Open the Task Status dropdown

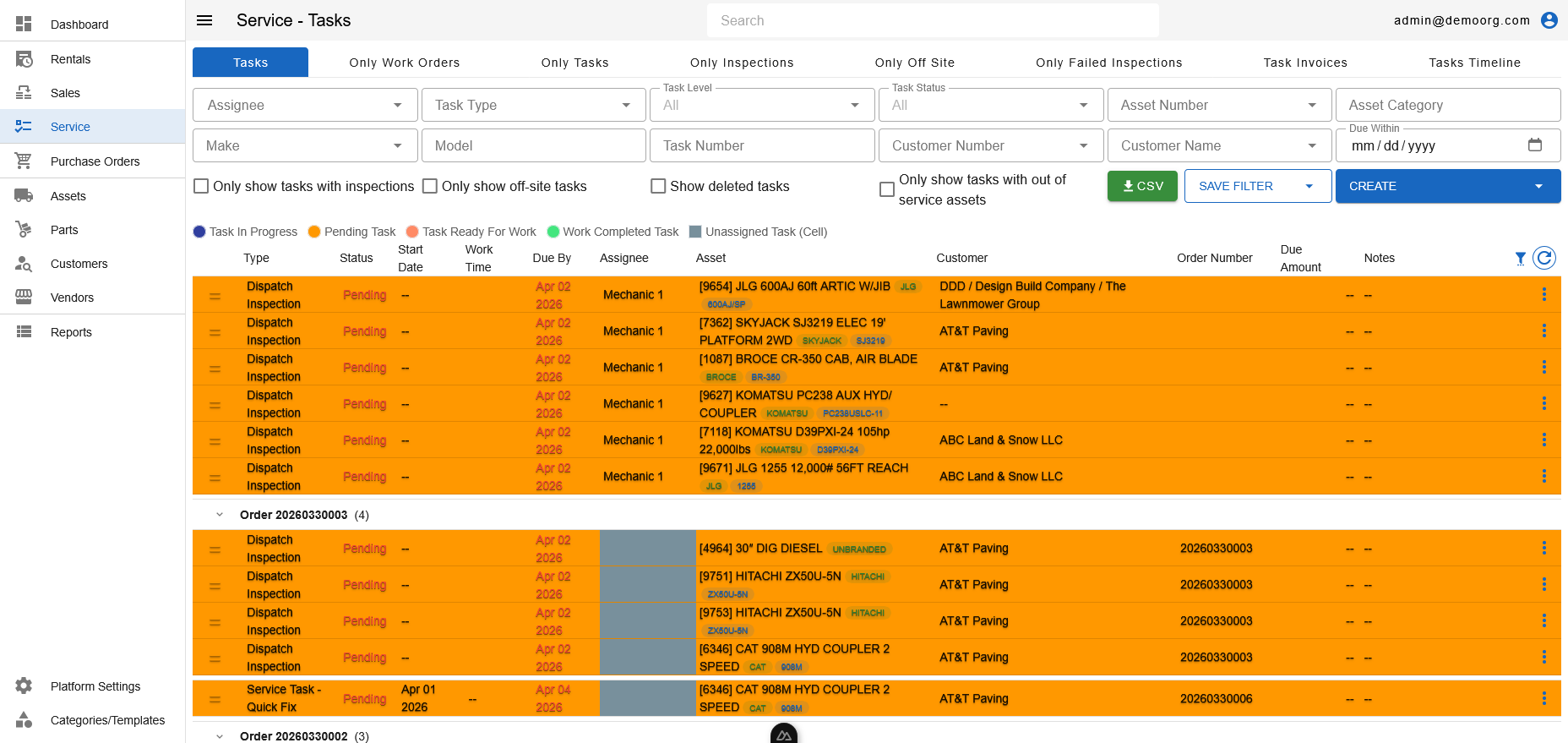(991, 105)
